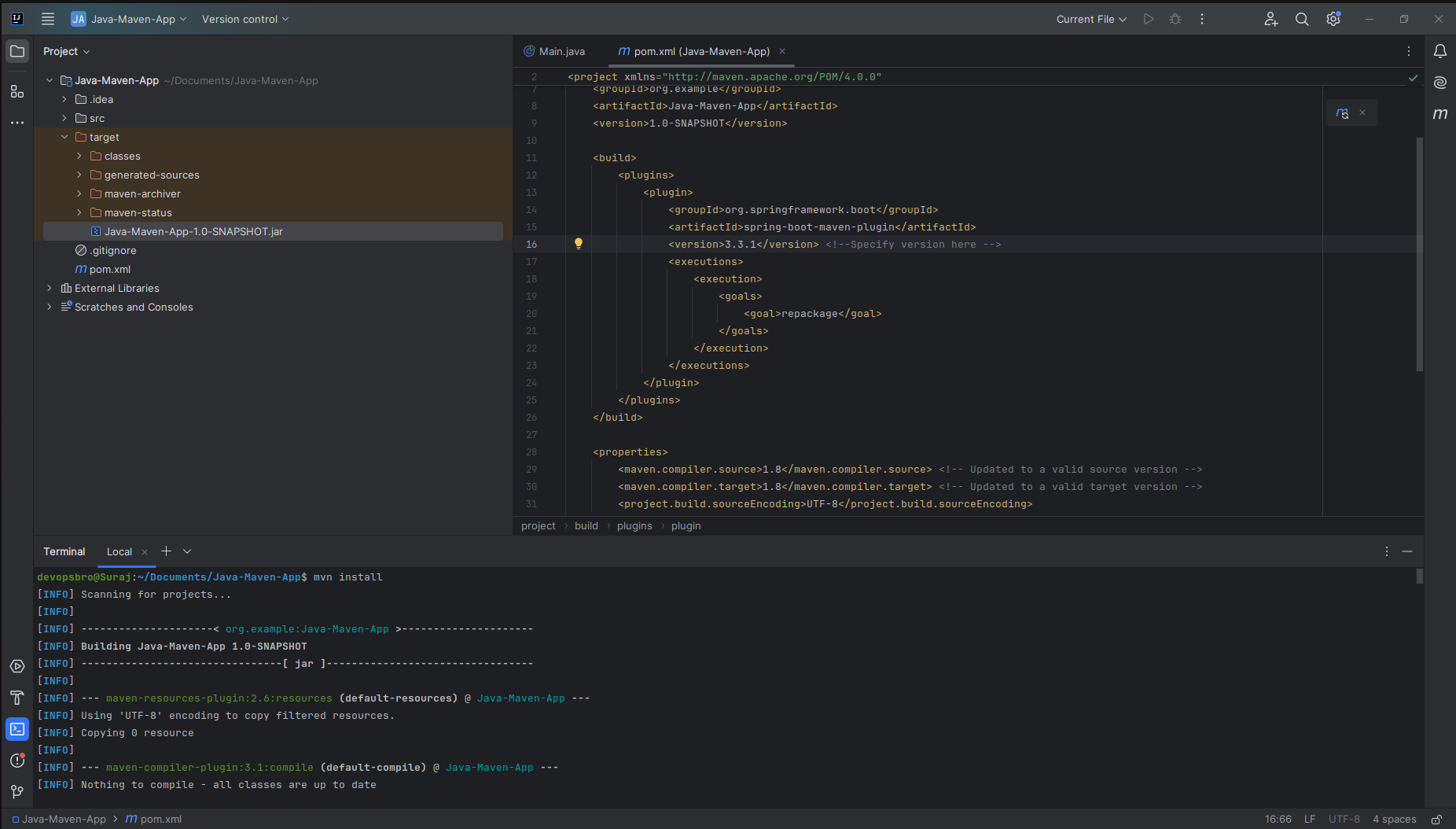The height and width of the screenshot is (829, 1456).
Task: Open the main hamburger menu
Action: point(48,19)
